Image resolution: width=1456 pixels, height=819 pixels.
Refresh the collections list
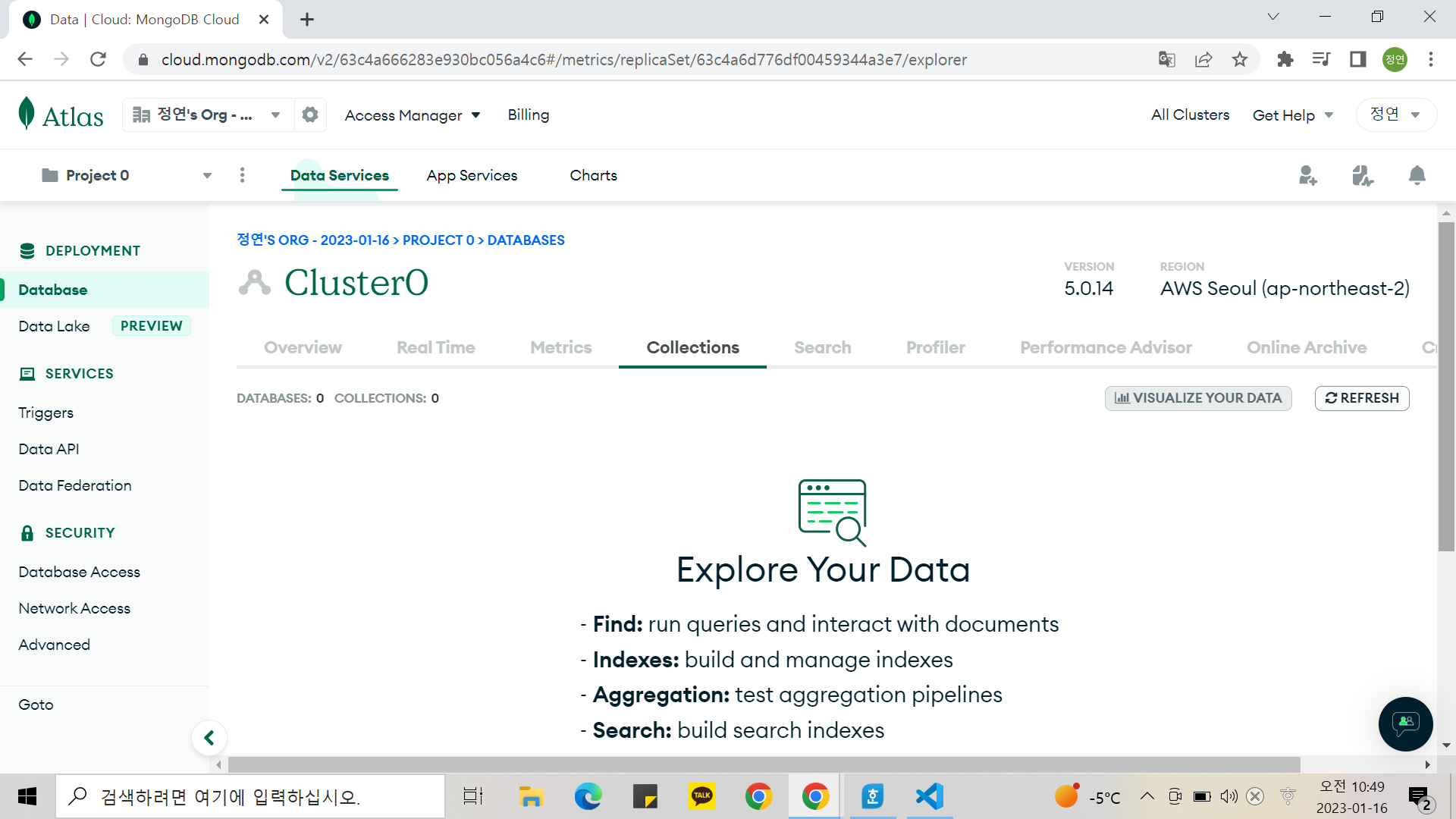click(x=1362, y=398)
